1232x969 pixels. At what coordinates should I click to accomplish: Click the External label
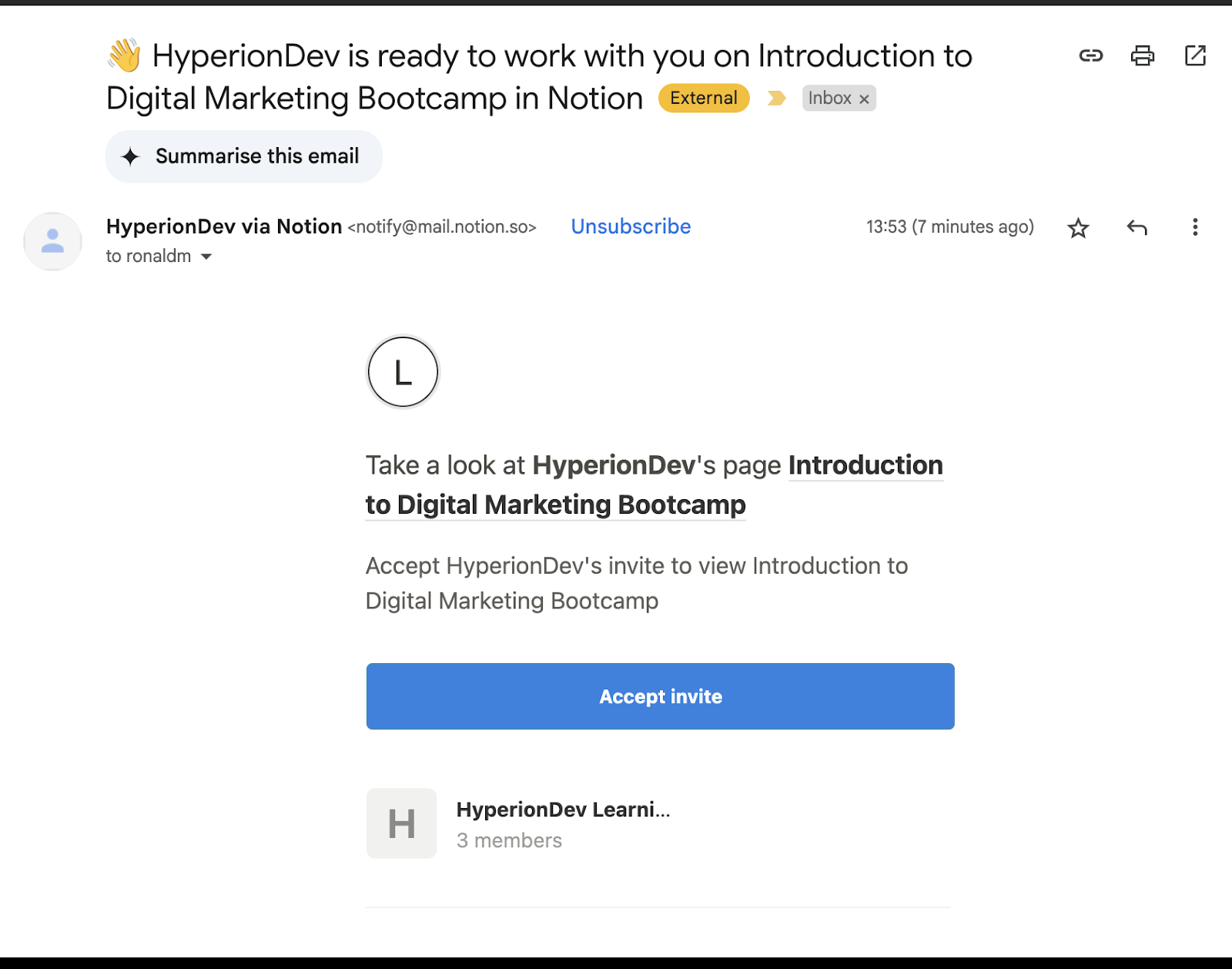[702, 98]
